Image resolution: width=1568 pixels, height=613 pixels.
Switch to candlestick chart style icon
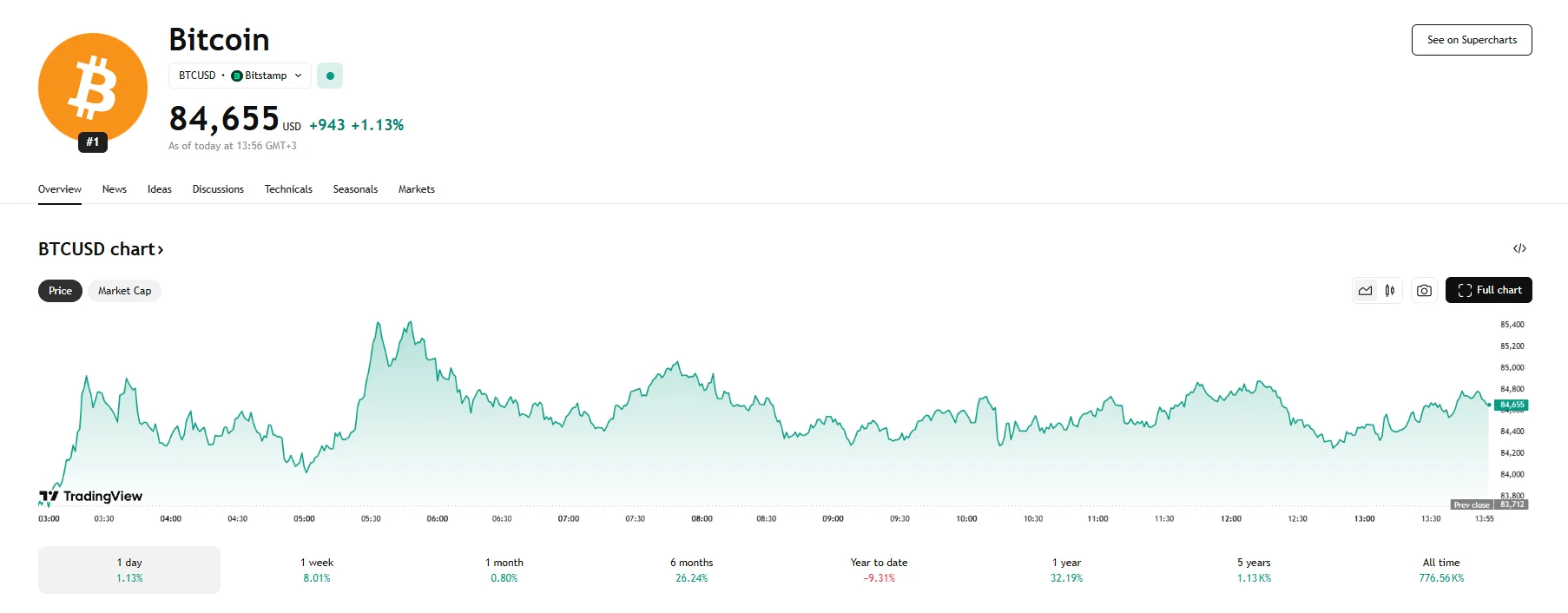click(x=1390, y=291)
